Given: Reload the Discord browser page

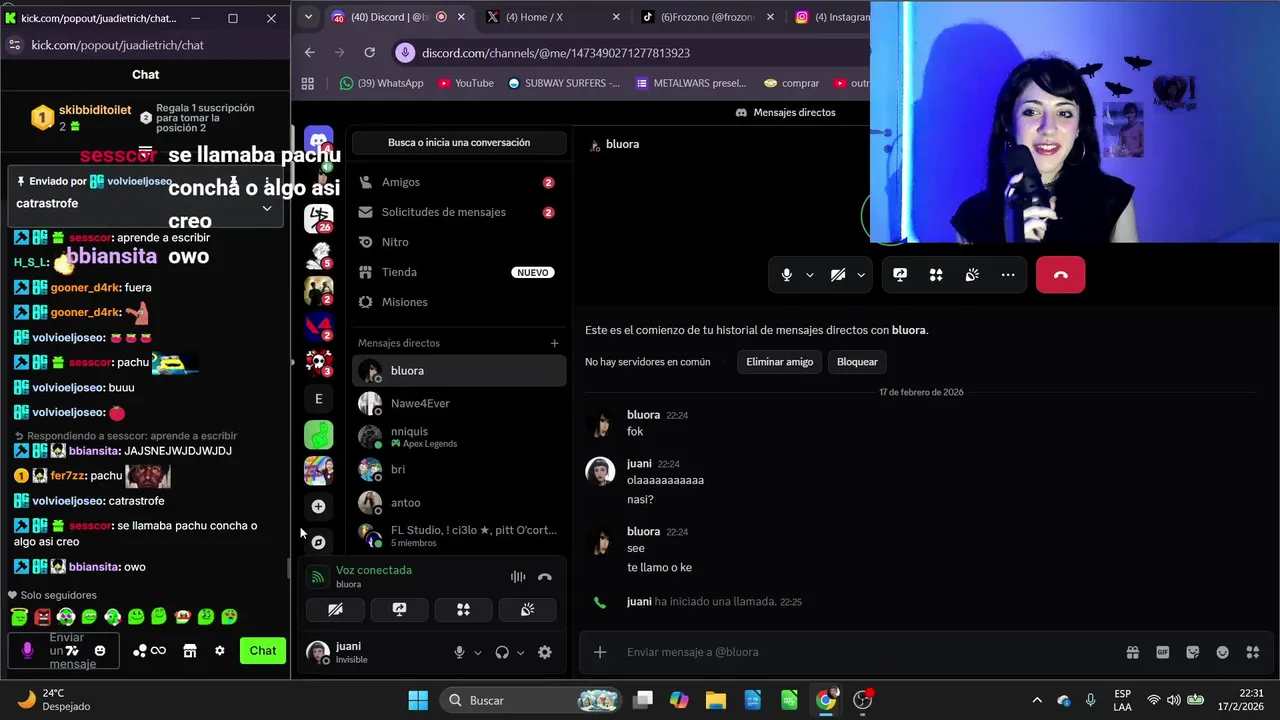Looking at the screenshot, I should 369,52.
